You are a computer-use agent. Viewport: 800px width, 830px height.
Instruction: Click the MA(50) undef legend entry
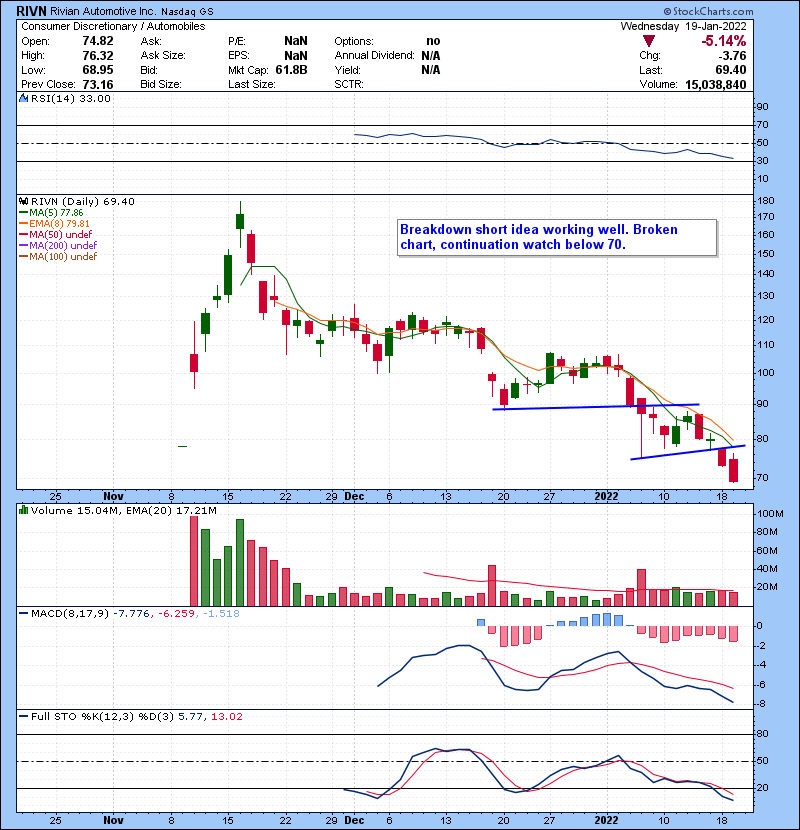56,234
